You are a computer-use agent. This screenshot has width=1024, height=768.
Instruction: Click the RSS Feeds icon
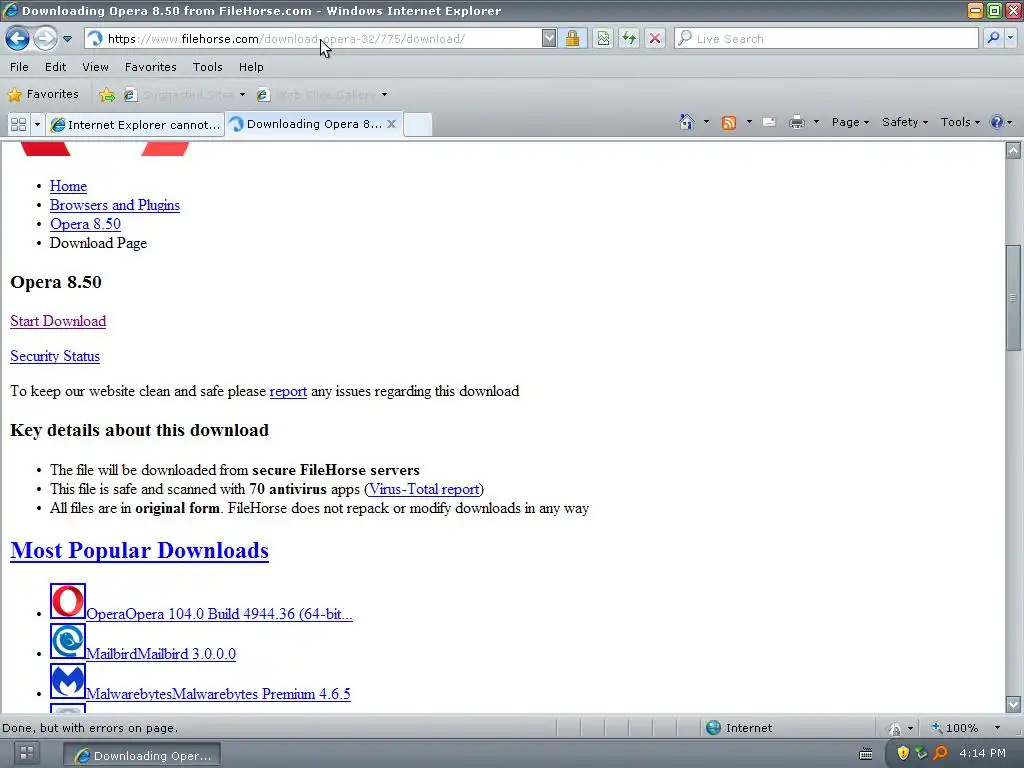click(729, 122)
